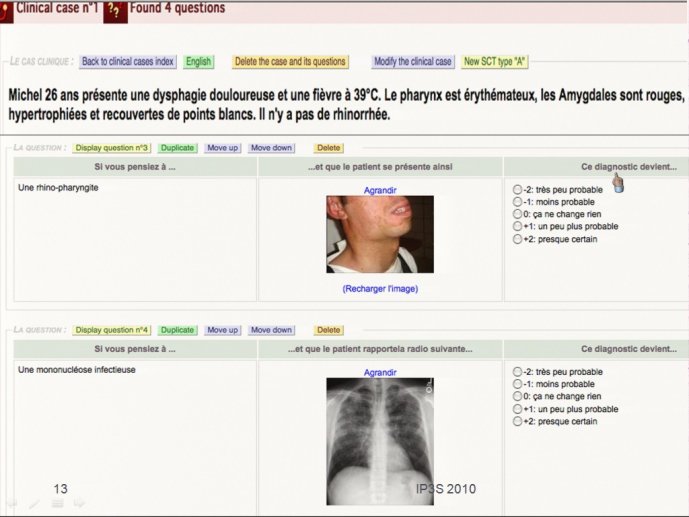
Task: Select '+1: un peu plus probable' for rhino-pharyngite
Action: (x=517, y=226)
